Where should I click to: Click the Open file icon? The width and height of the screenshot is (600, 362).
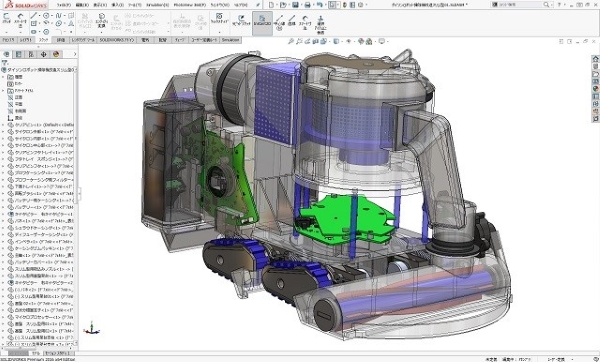click(283, 5)
